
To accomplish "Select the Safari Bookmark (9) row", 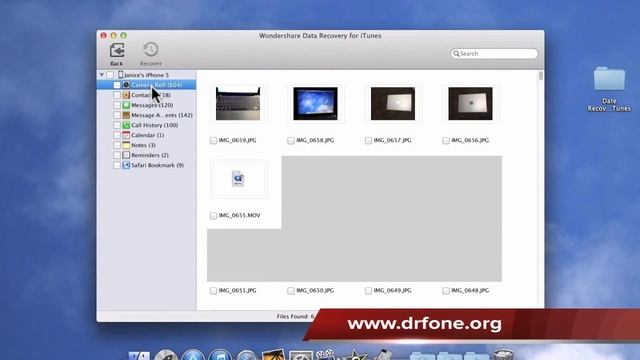I will 147,165.
